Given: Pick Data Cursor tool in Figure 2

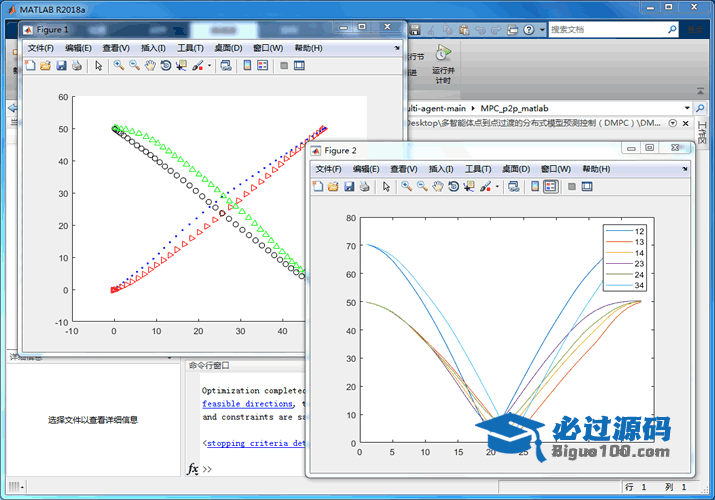Looking at the screenshot, I should (x=469, y=186).
